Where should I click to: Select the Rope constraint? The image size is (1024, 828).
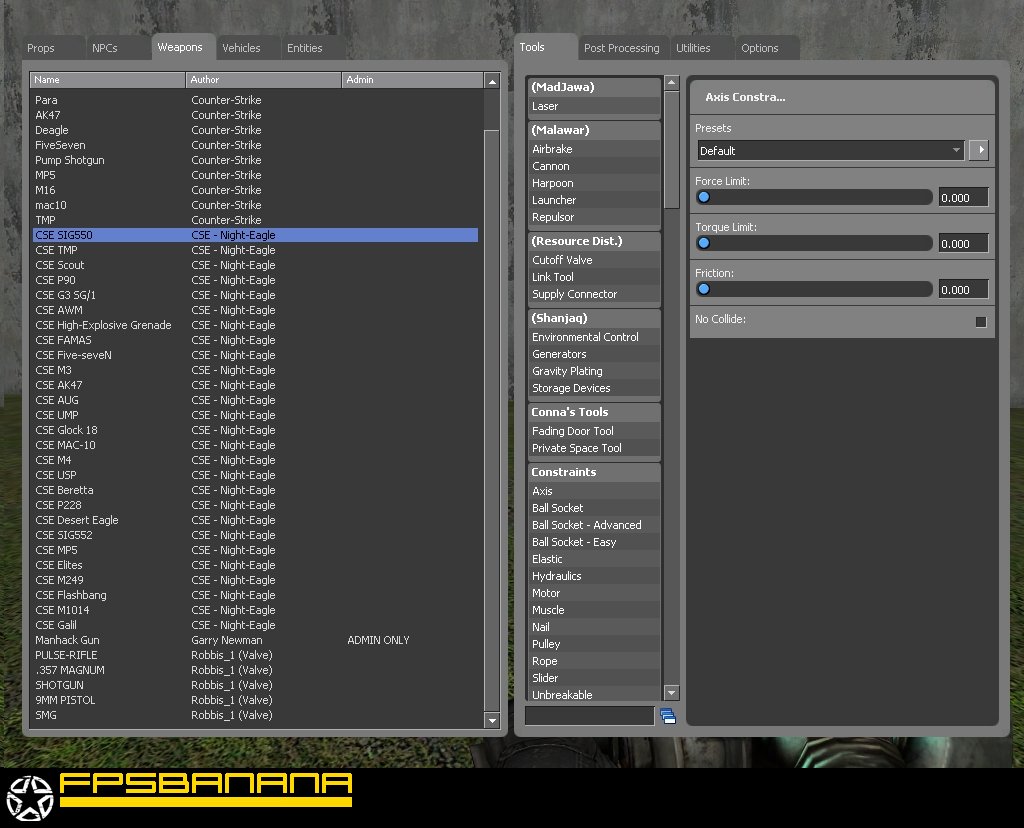(594, 661)
